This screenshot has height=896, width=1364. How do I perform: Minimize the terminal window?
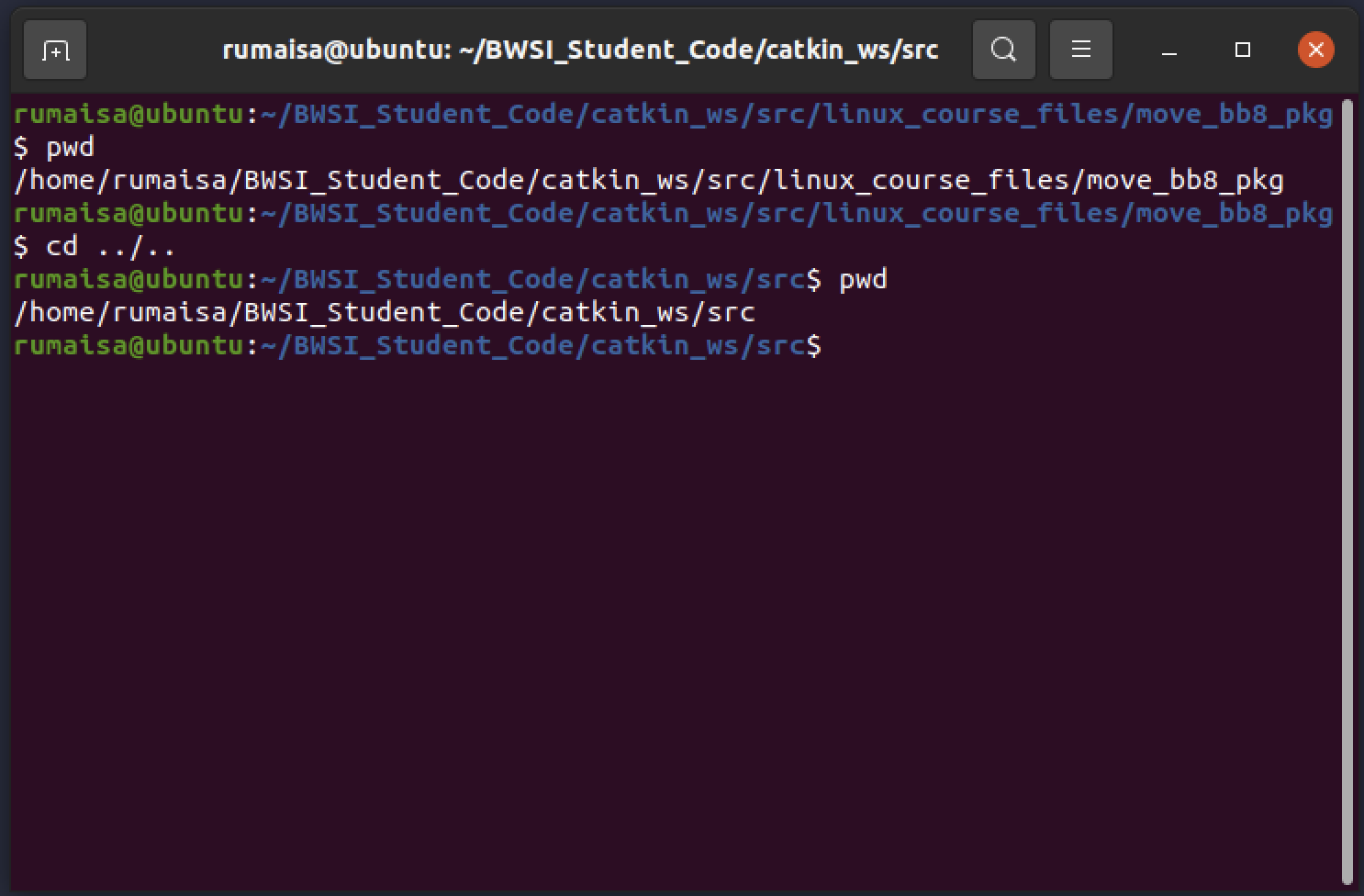tap(1169, 50)
